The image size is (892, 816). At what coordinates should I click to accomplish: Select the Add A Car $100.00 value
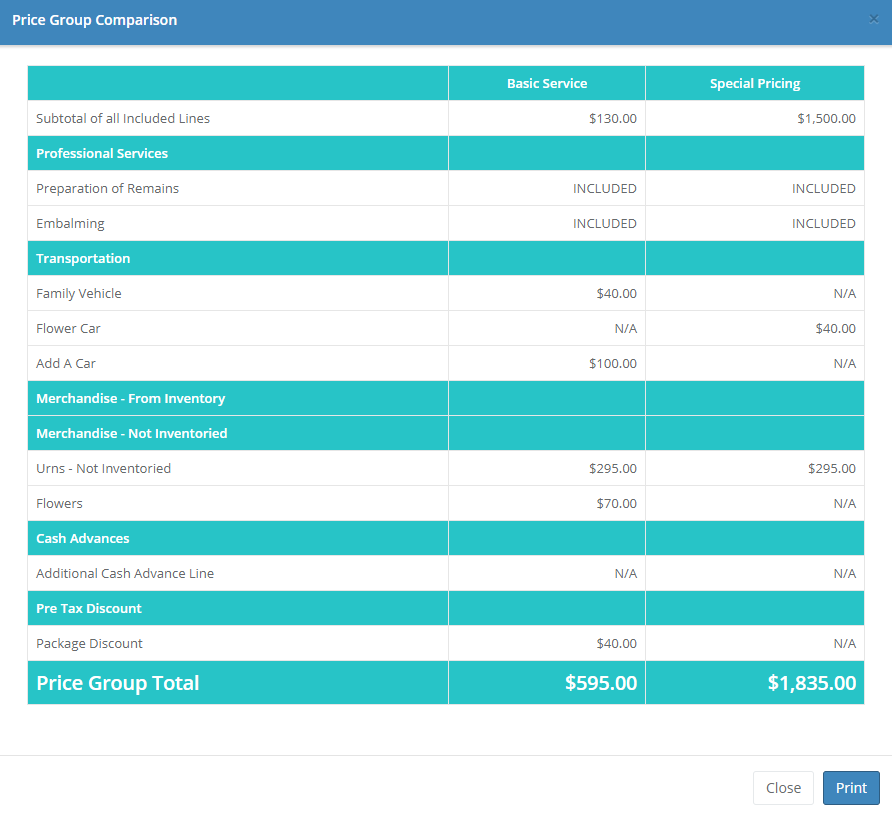[x=612, y=364]
